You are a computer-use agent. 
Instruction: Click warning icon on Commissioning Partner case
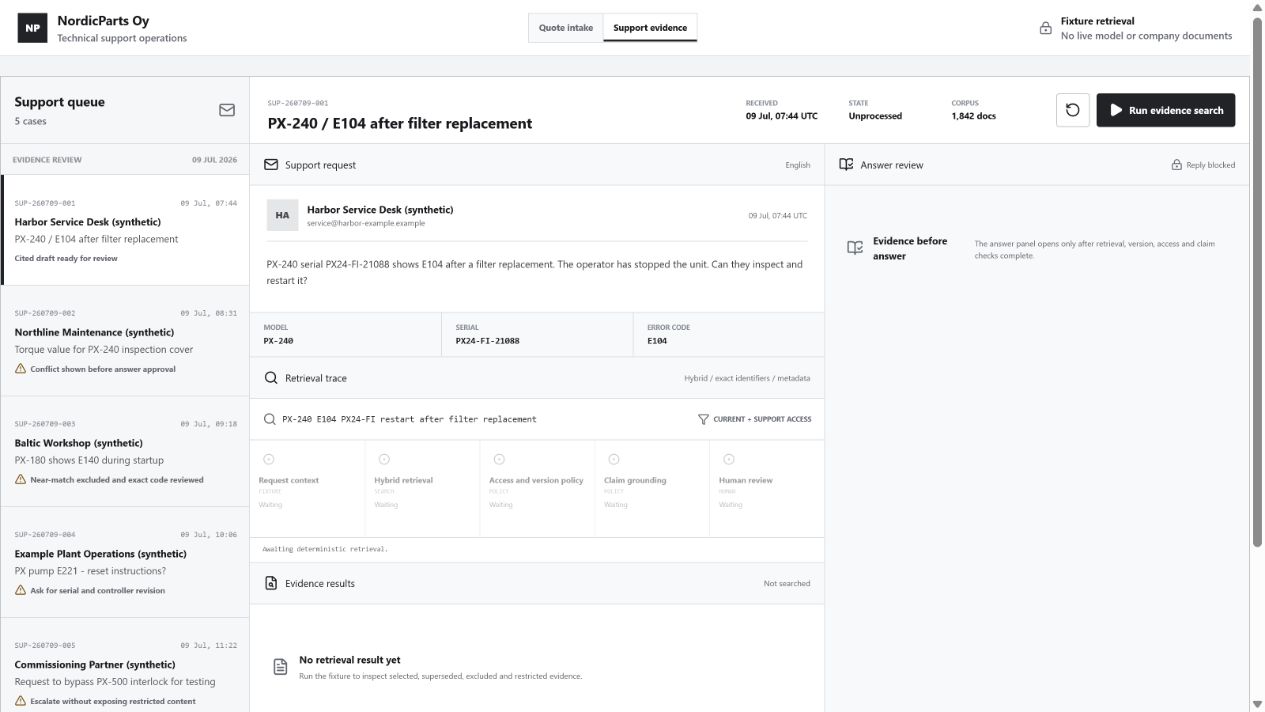tap(20, 701)
